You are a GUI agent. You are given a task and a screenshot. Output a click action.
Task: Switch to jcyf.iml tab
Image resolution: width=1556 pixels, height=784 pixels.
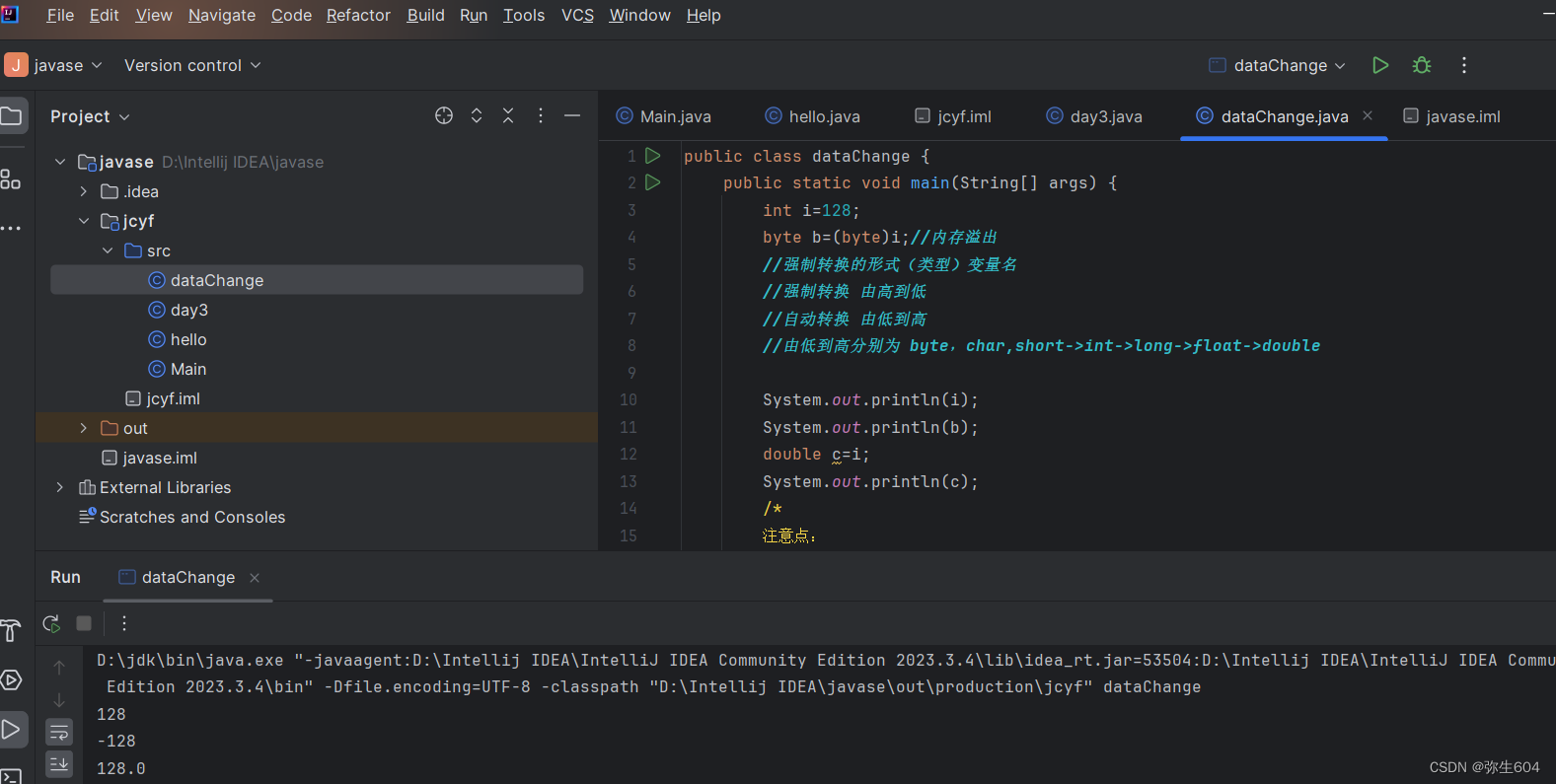953,116
